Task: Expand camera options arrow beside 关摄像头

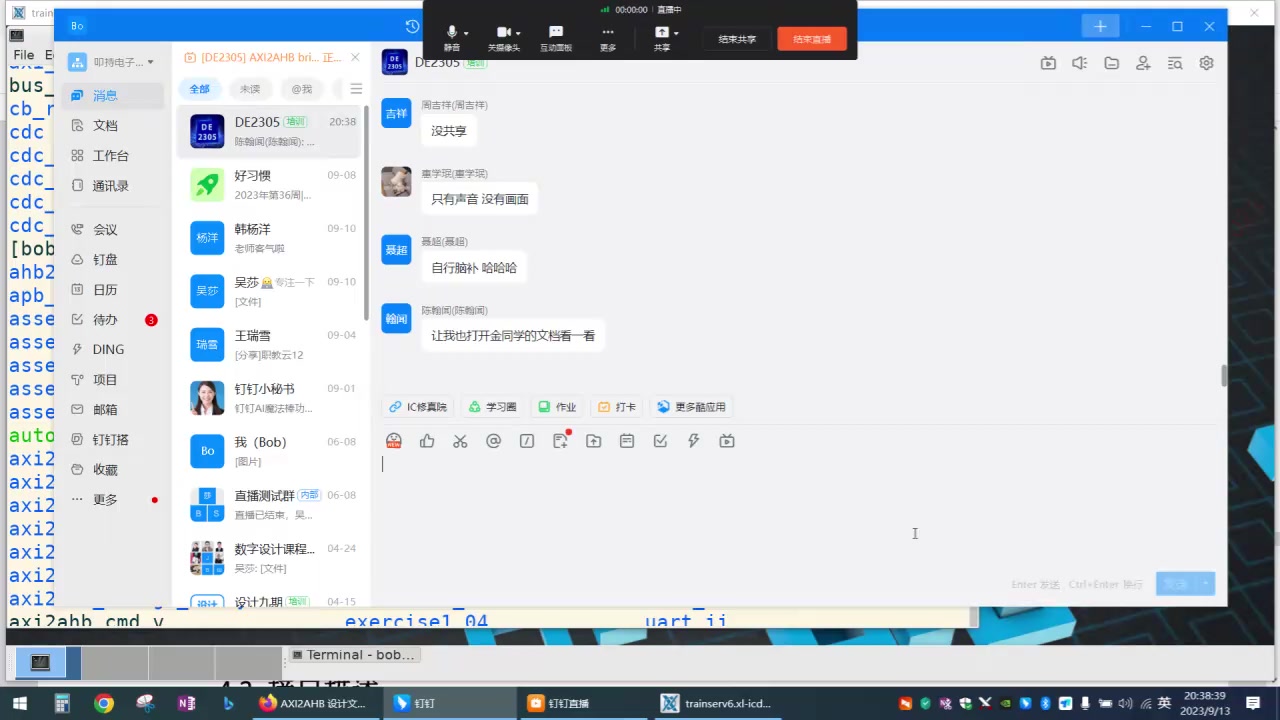Action: pyautogui.click(x=518, y=34)
